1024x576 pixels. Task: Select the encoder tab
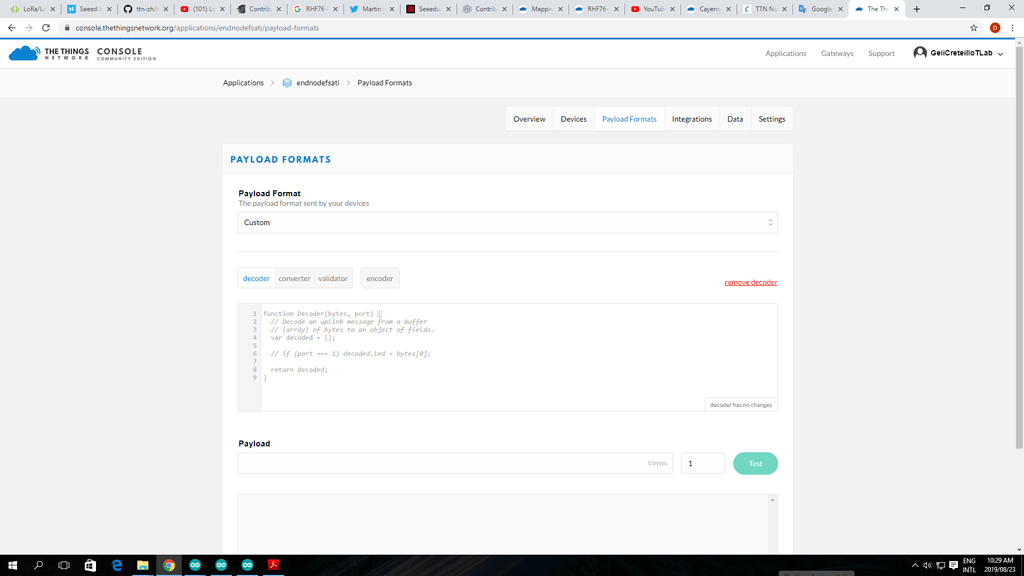pyautogui.click(x=379, y=278)
